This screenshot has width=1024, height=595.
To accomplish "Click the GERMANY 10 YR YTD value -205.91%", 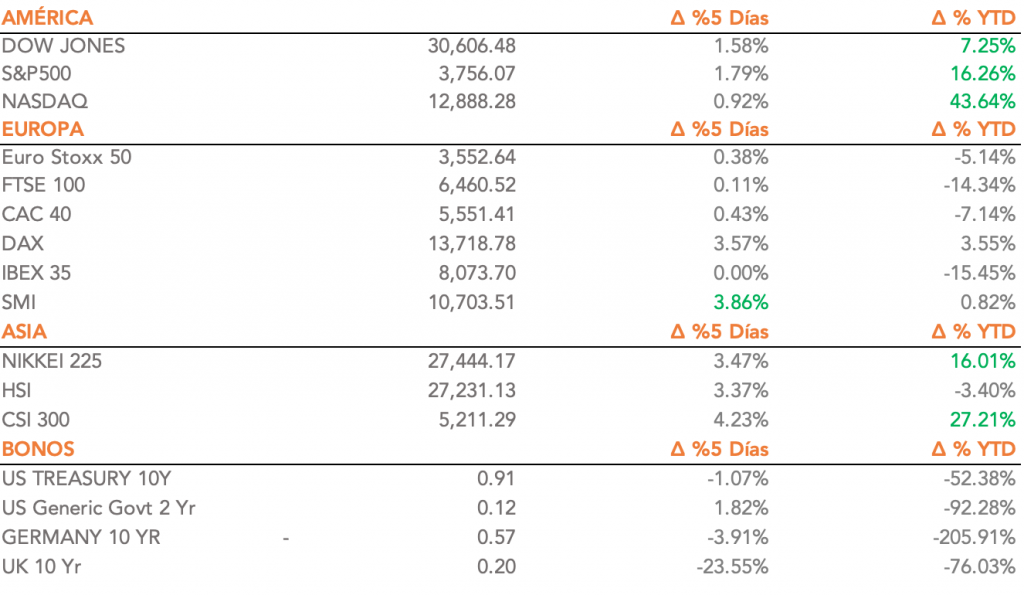I will 975,537.
